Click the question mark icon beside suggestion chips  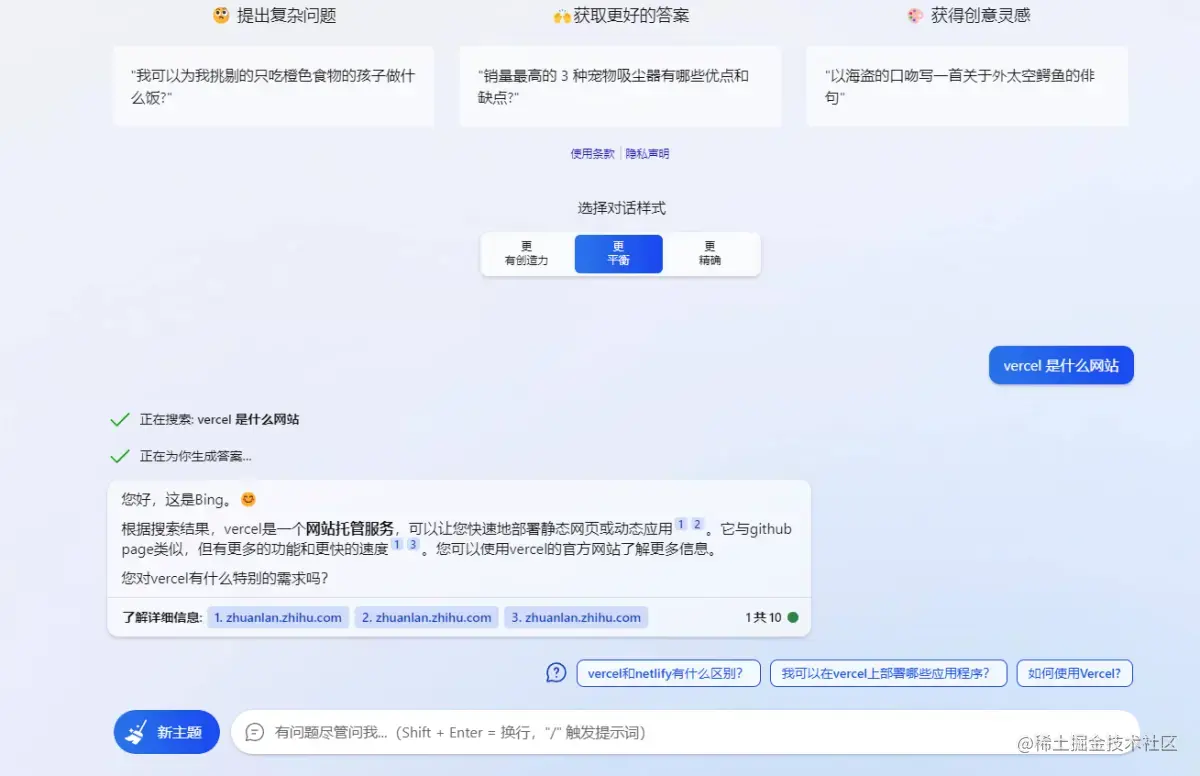pos(556,673)
